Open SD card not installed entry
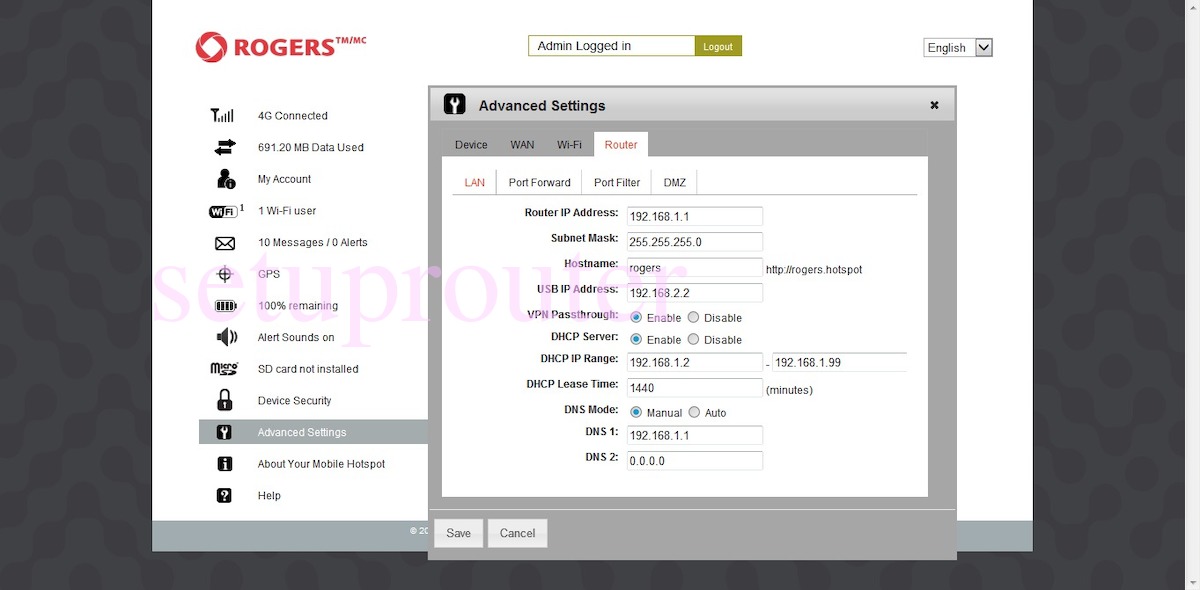 tap(308, 369)
